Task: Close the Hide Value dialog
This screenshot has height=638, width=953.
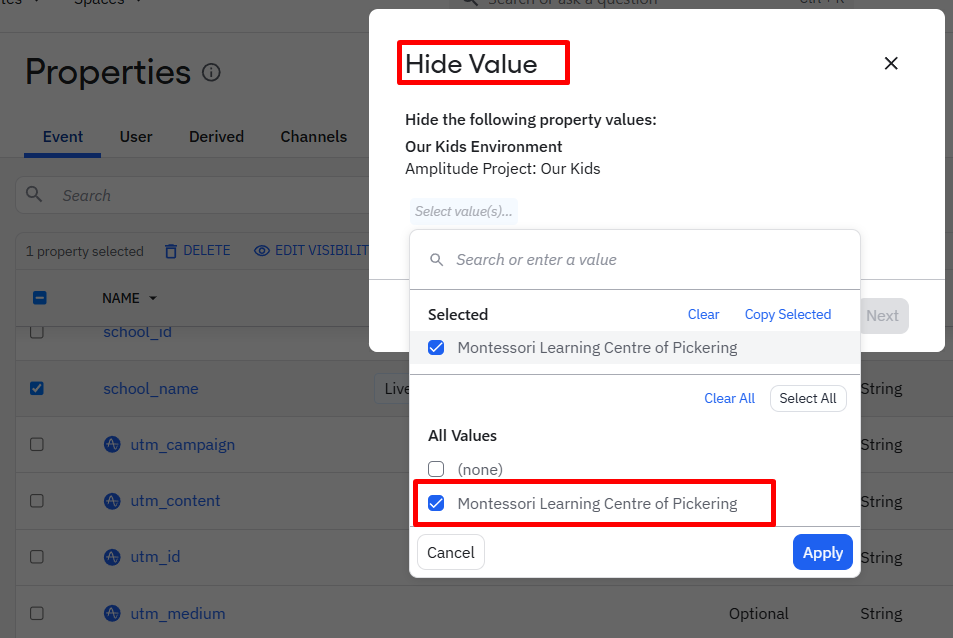Action: click(891, 63)
